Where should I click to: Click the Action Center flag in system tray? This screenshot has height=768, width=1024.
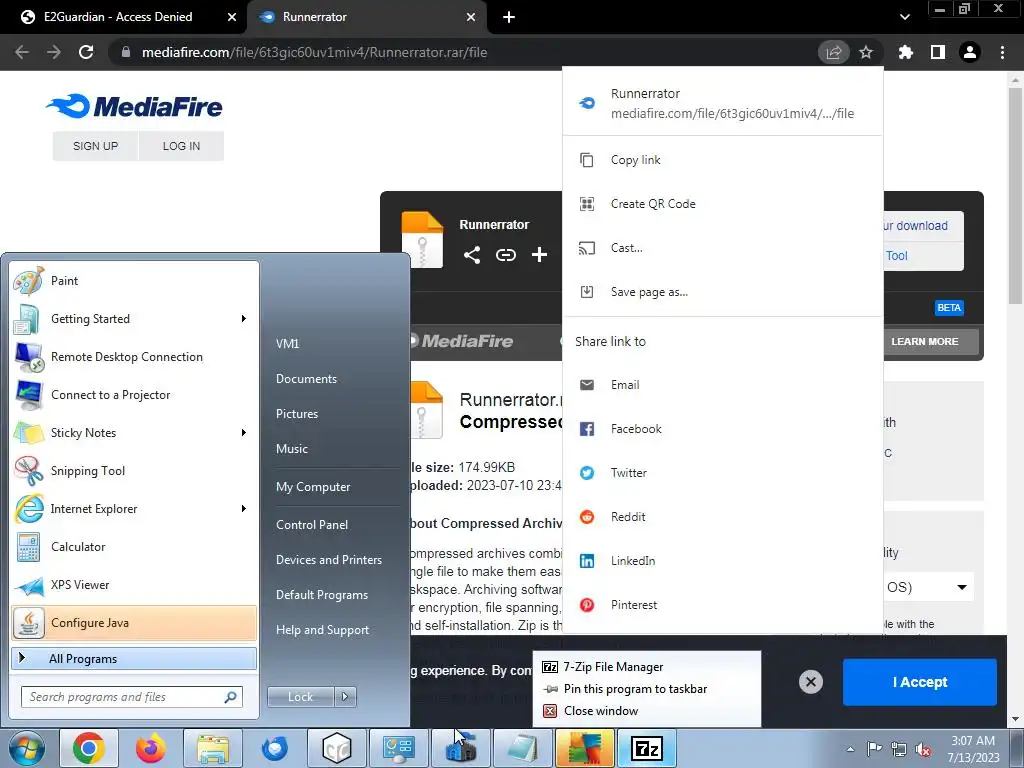coord(874,749)
